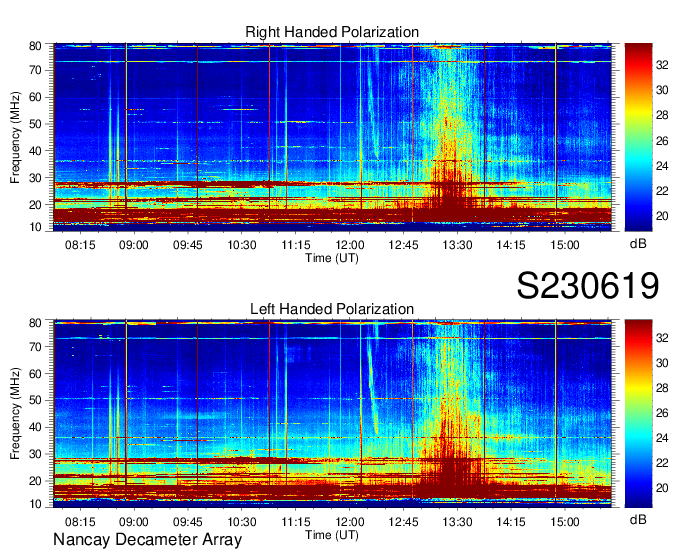This screenshot has width=680, height=552.
Task: Click "11:15" time tick under left-handed plot
Action: [296, 522]
